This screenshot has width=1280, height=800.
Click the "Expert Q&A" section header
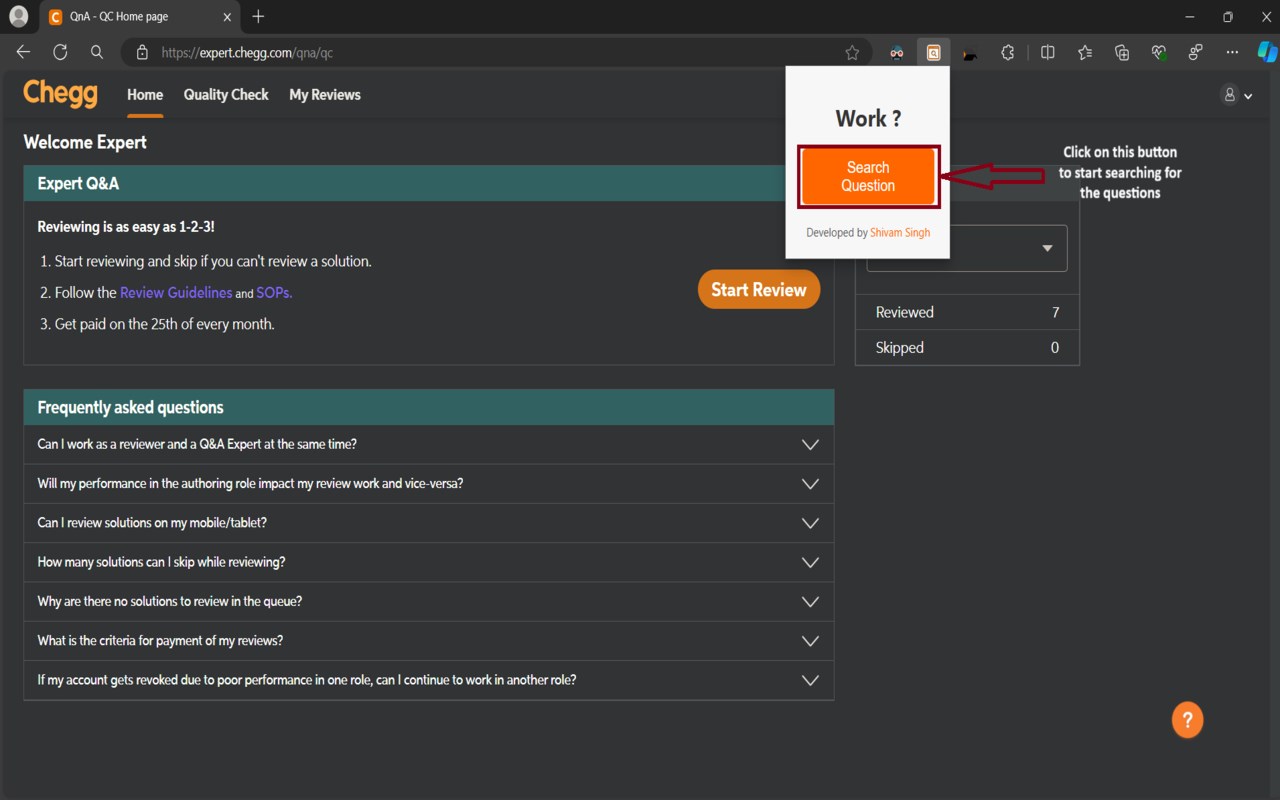point(78,184)
